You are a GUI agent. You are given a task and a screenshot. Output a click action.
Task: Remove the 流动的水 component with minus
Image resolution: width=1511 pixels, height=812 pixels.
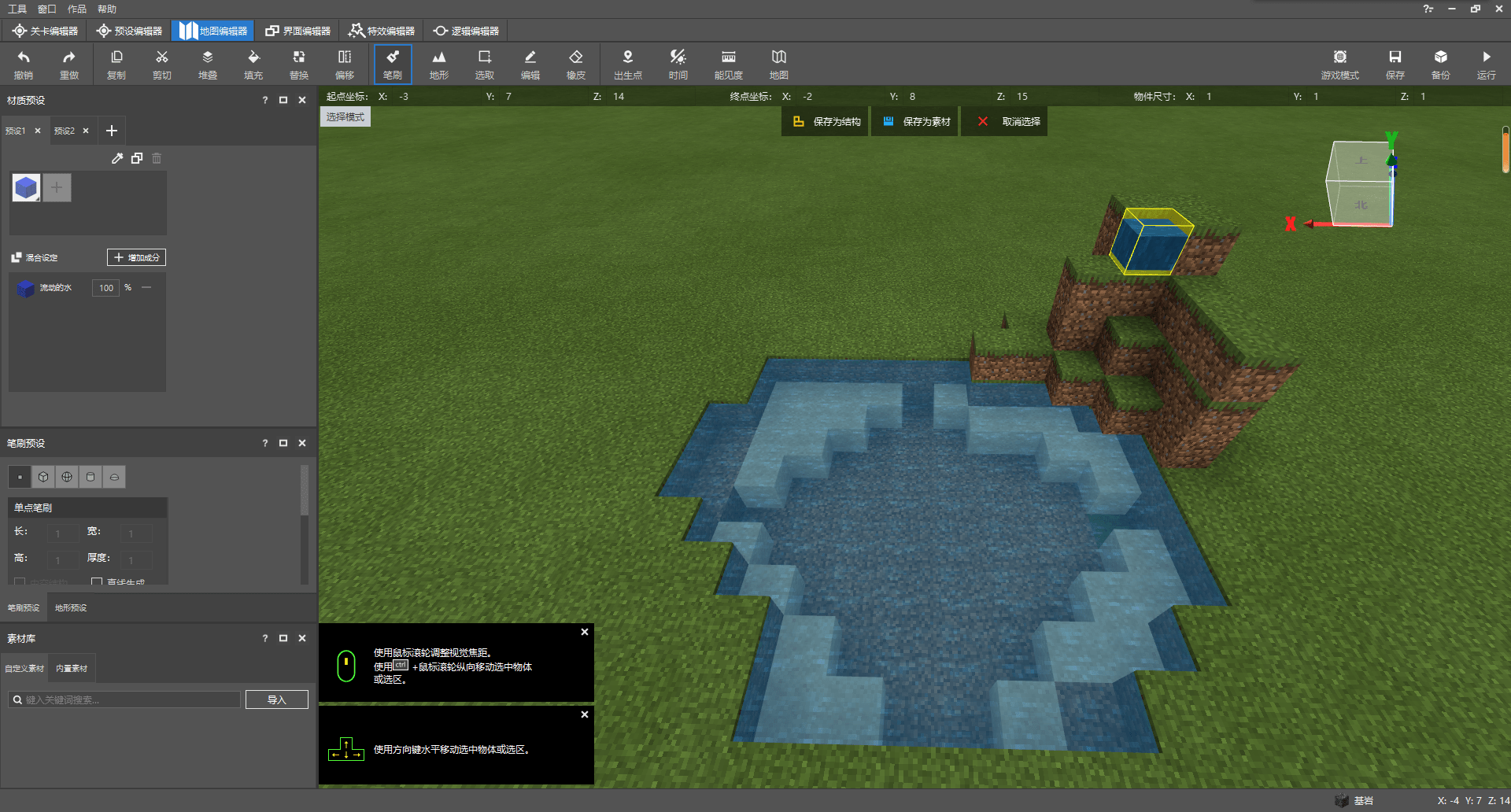coord(146,287)
